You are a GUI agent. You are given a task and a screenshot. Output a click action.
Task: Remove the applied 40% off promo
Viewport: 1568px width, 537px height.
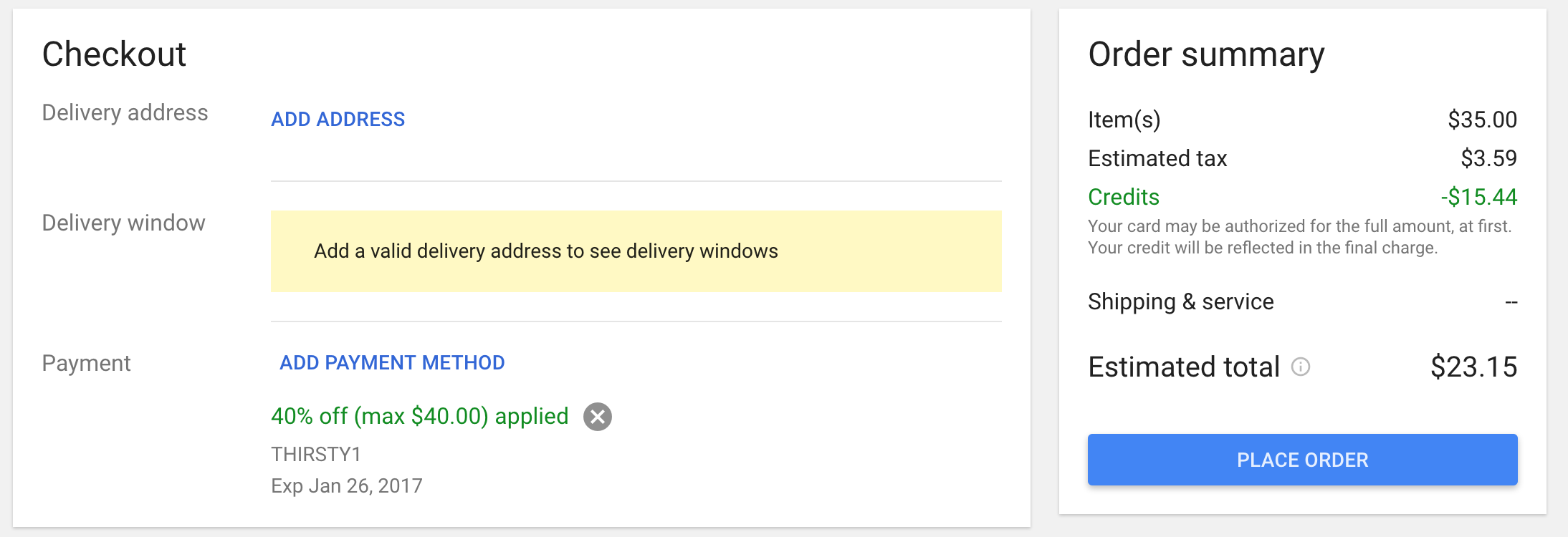(597, 417)
